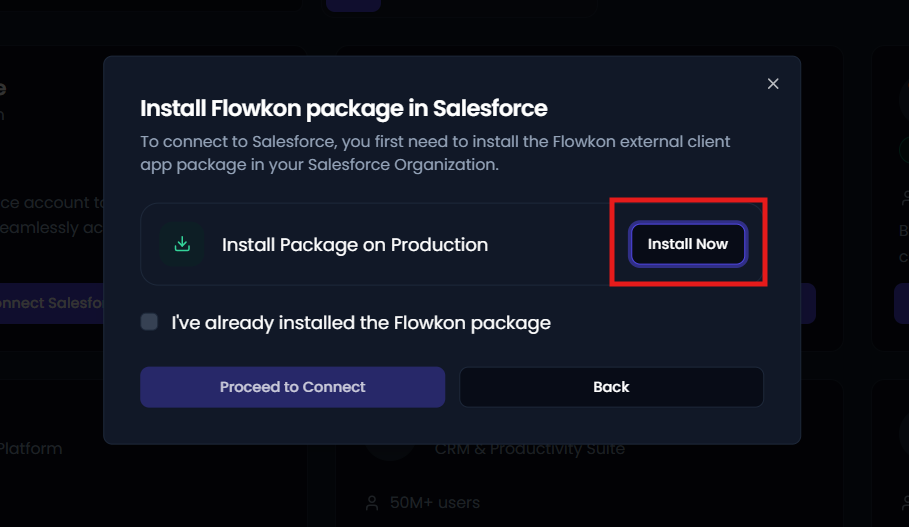Click the CRM & Productivity Suite subtitle
Viewport: 909px width, 527px height.
[530, 449]
